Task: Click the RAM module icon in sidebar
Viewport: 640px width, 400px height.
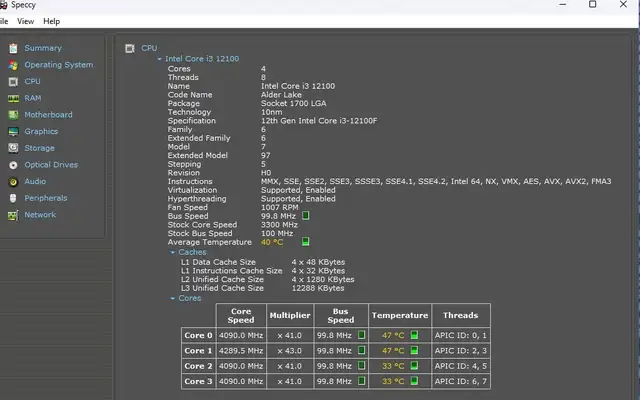Action: click(x=13, y=98)
